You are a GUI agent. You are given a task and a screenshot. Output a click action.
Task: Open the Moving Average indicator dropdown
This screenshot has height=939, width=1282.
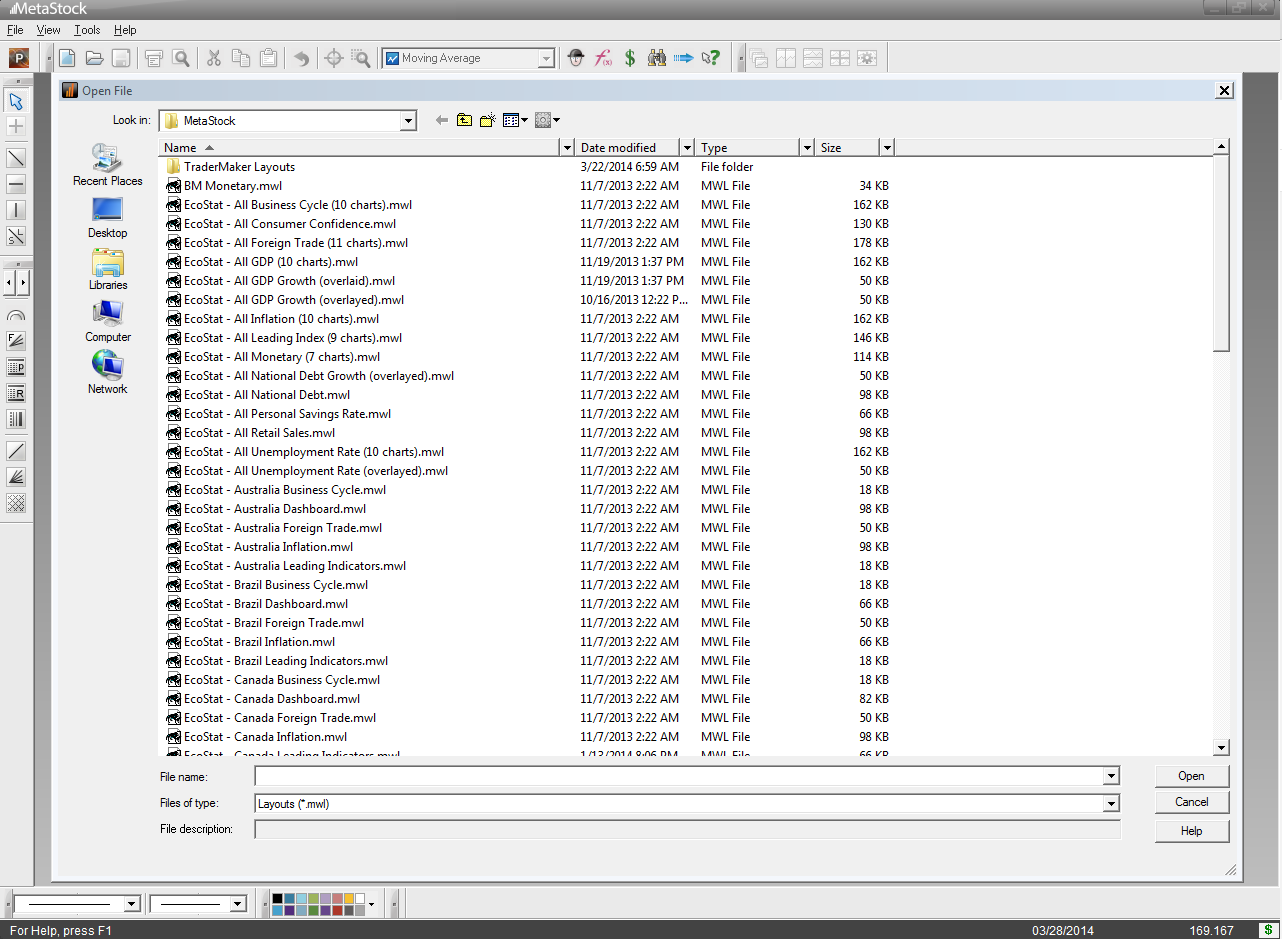pos(546,59)
